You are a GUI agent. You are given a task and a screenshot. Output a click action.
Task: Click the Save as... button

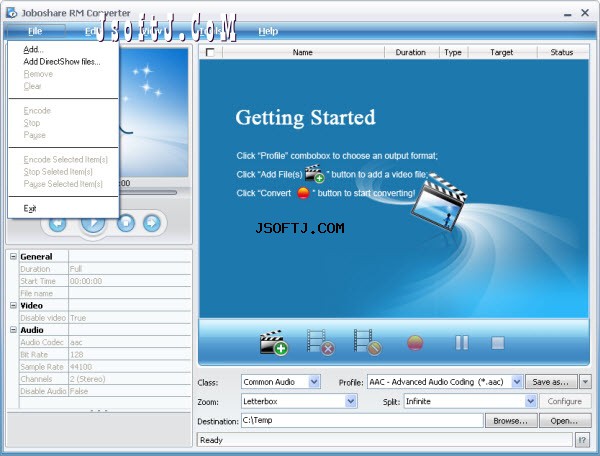551,382
